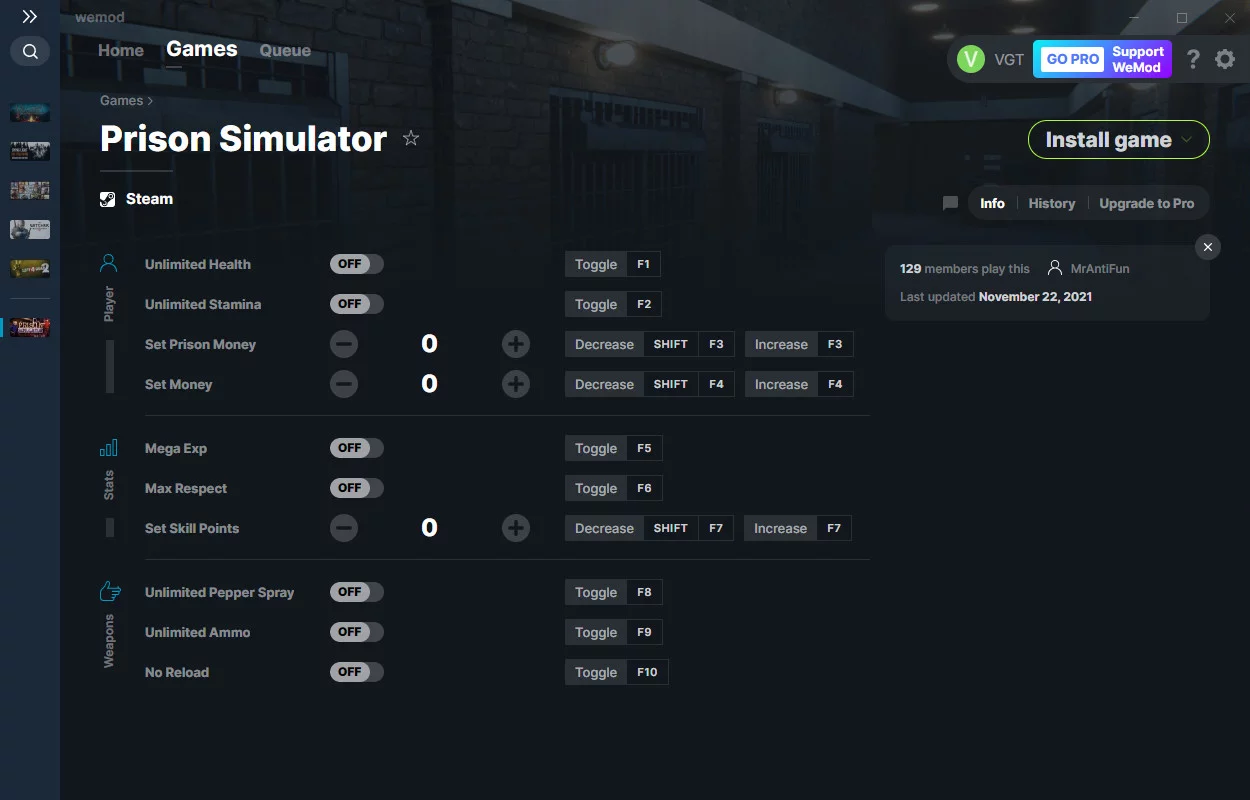Switch to the History tab
The image size is (1250, 800).
(x=1052, y=203)
